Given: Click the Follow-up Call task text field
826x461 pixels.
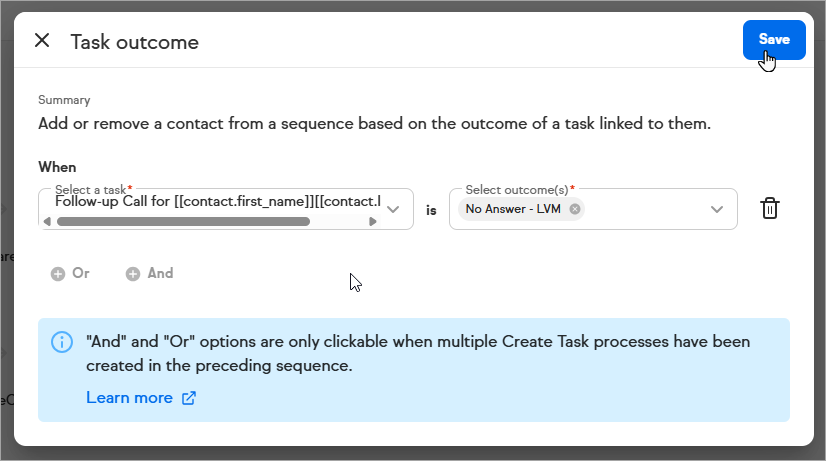Looking at the screenshot, I should tap(215, 201).
